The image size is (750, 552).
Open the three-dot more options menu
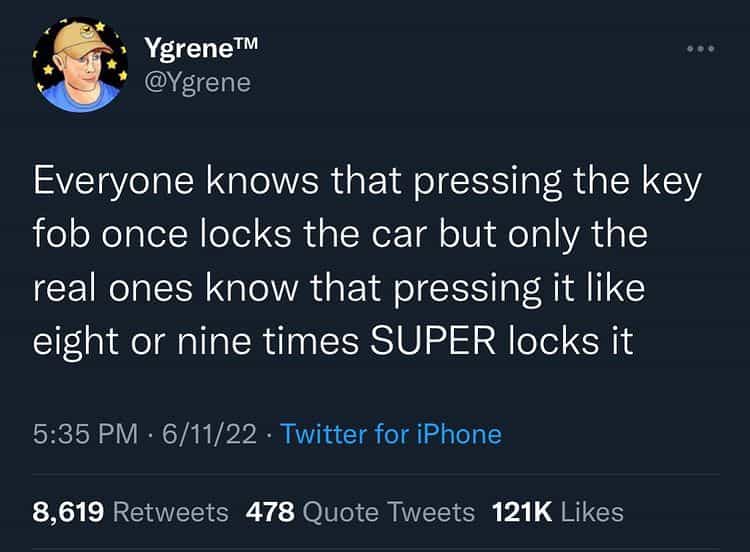[702, 49]
